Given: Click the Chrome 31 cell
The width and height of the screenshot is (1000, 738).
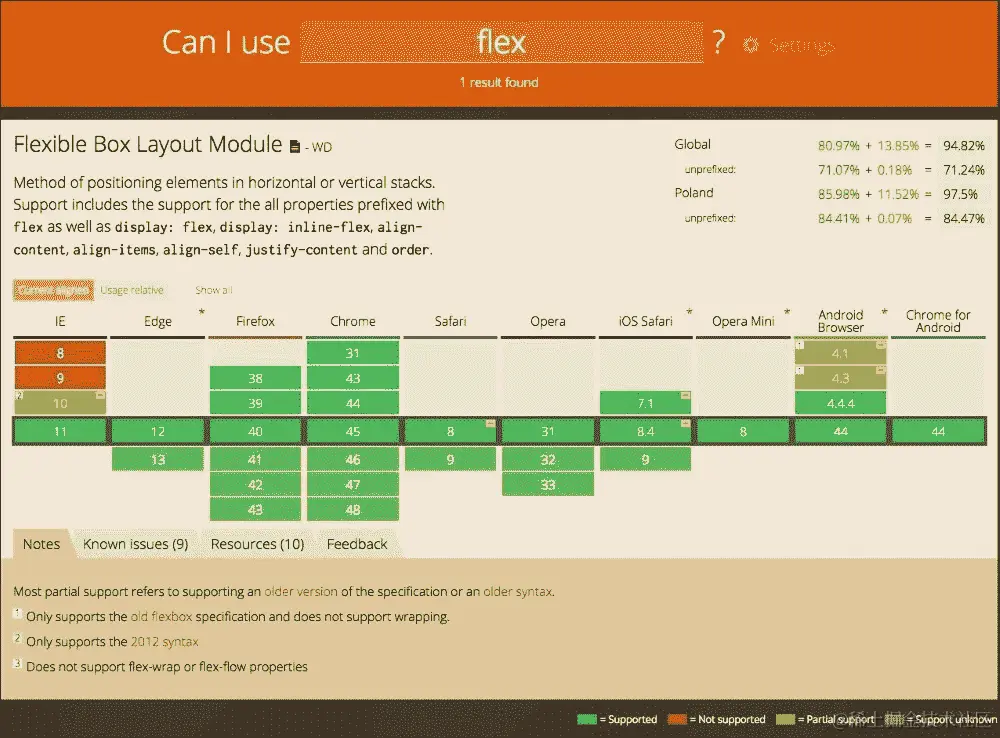Looking at the screenshot, I should (x=353, y=353).
